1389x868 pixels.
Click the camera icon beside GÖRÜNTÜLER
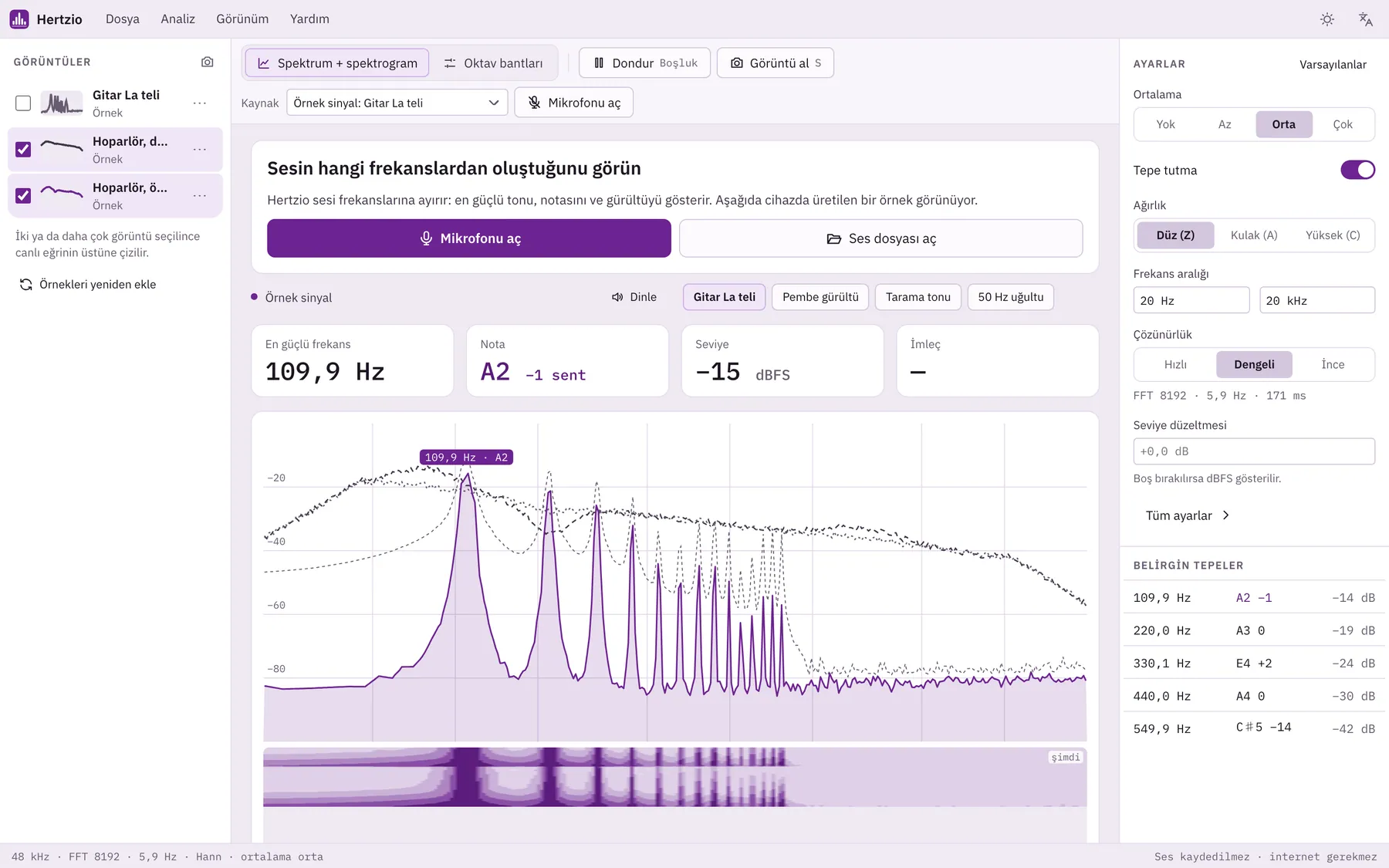208,62
